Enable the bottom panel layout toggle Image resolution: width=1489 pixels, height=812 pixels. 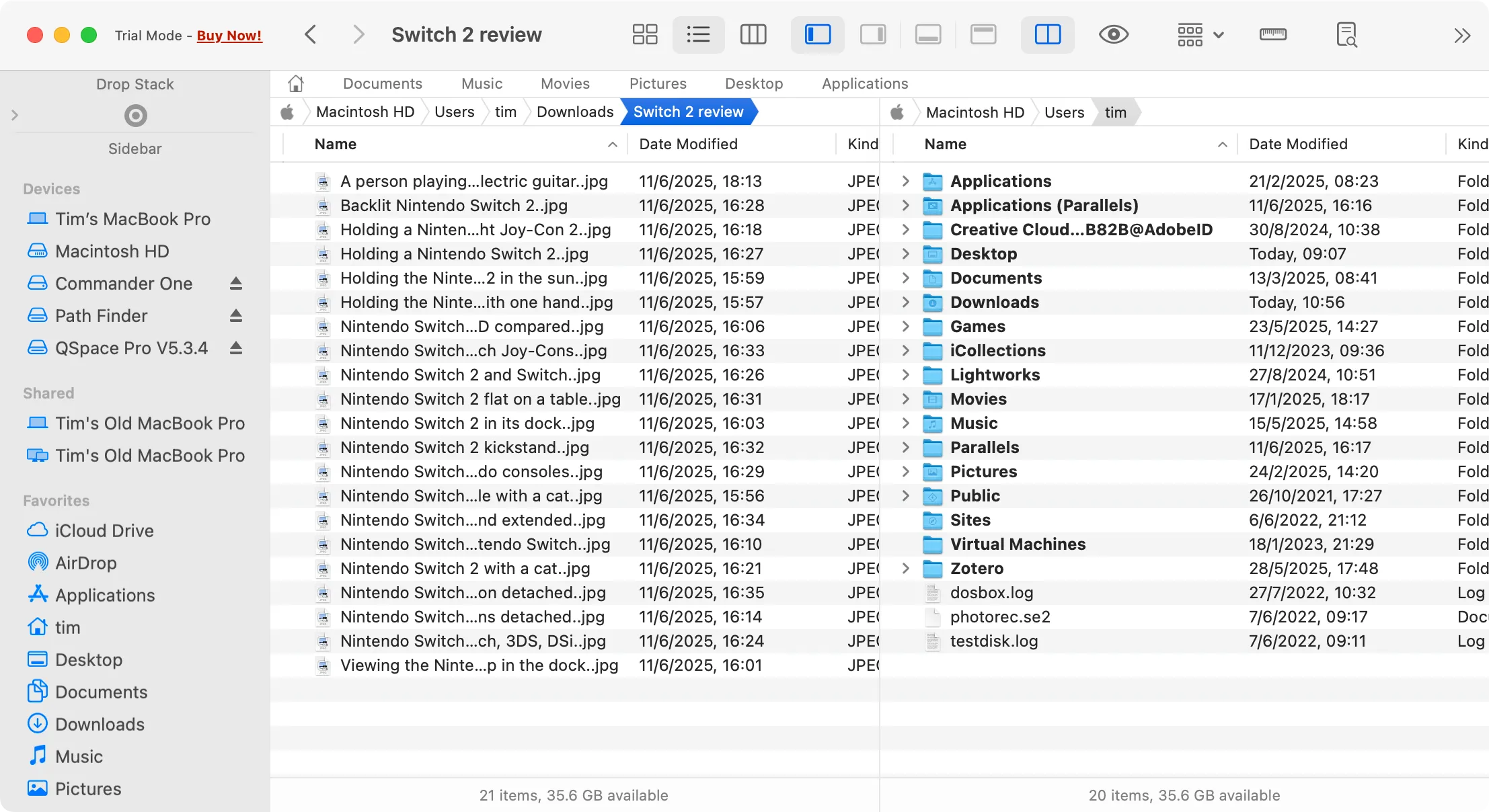[928, 34]
